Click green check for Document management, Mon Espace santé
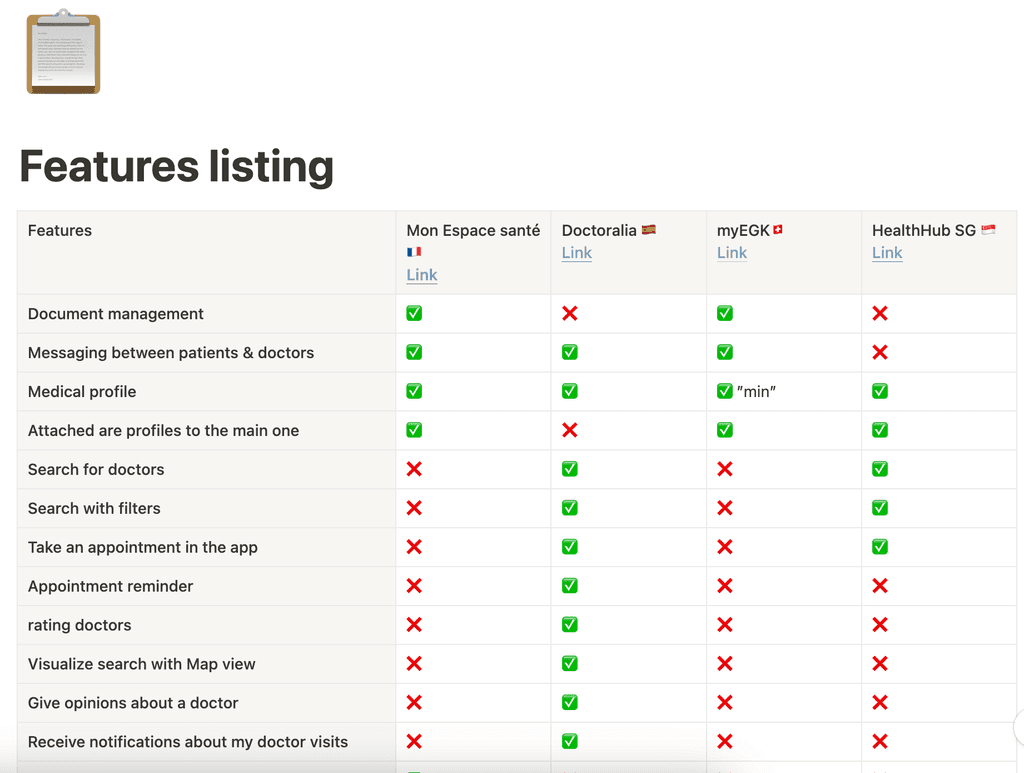This screenshot has height=773, width=1024. [x=414, y=313]
